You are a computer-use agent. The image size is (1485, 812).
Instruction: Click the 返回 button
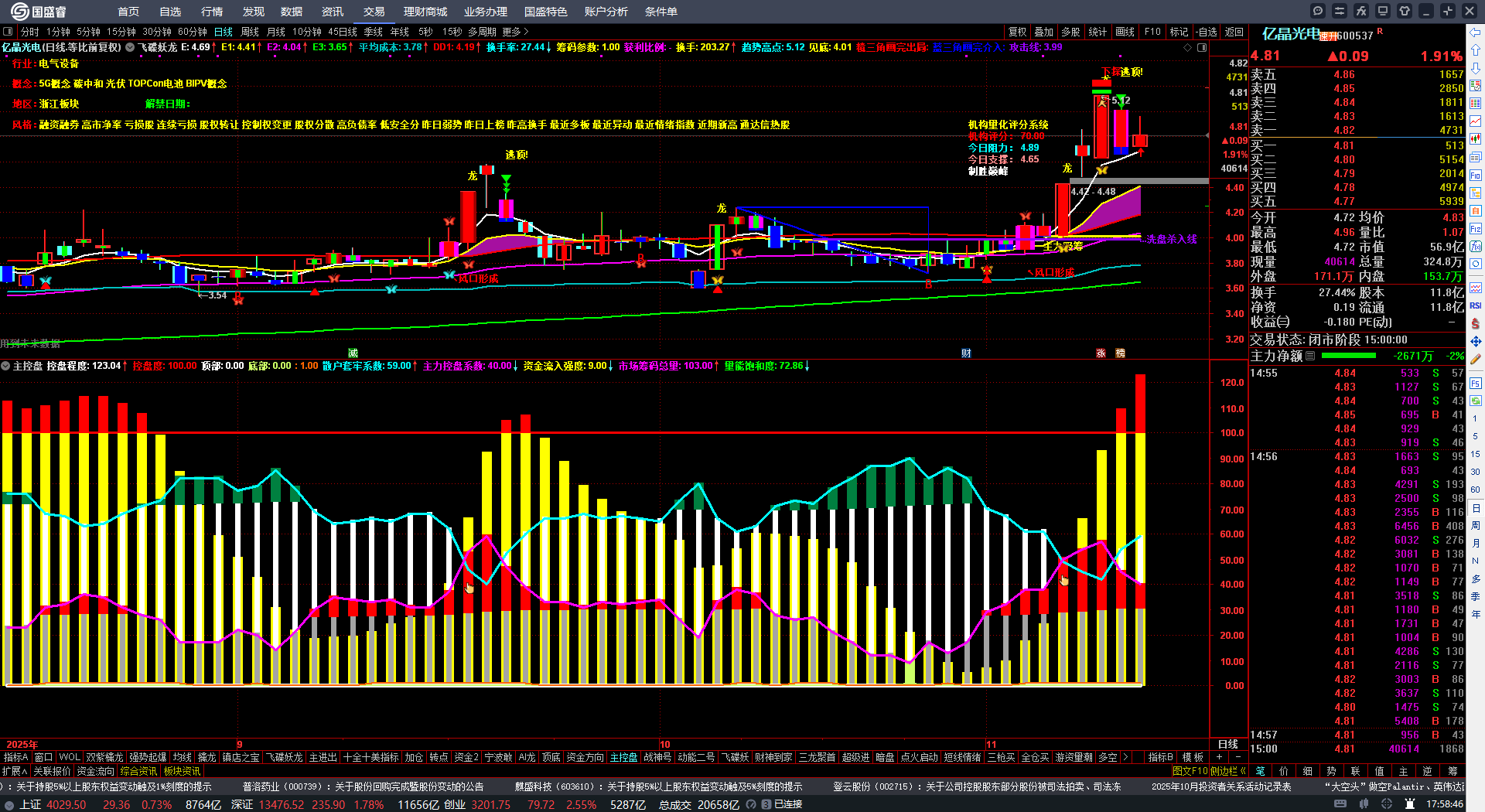pos(1234,32)
